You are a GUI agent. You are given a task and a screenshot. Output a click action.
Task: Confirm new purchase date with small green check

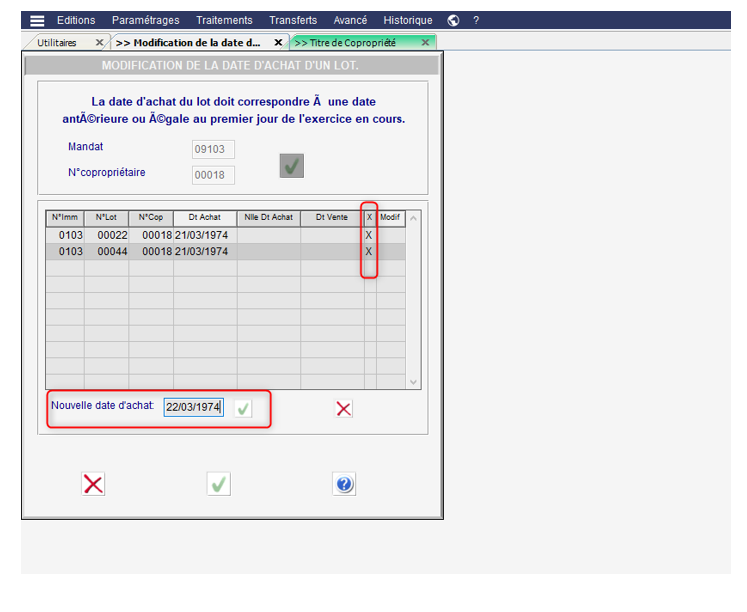tap(243, 408)
